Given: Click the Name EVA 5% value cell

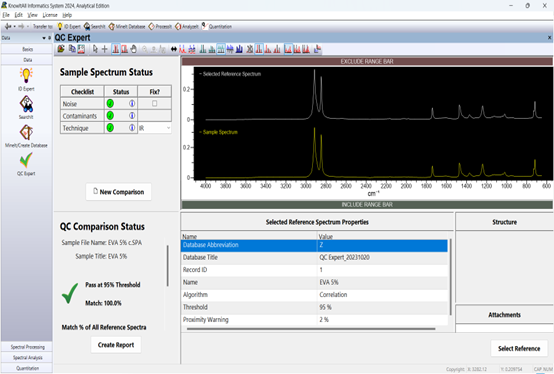Looking at the screenshot, I should tap(382, 282).
